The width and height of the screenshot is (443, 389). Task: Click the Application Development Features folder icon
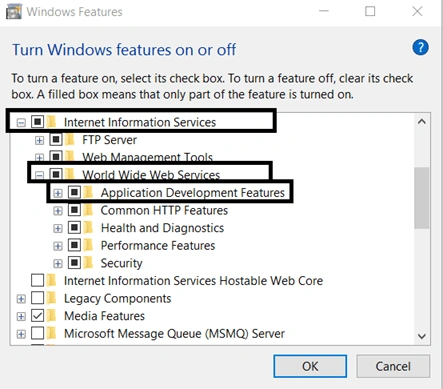point(88,192)
